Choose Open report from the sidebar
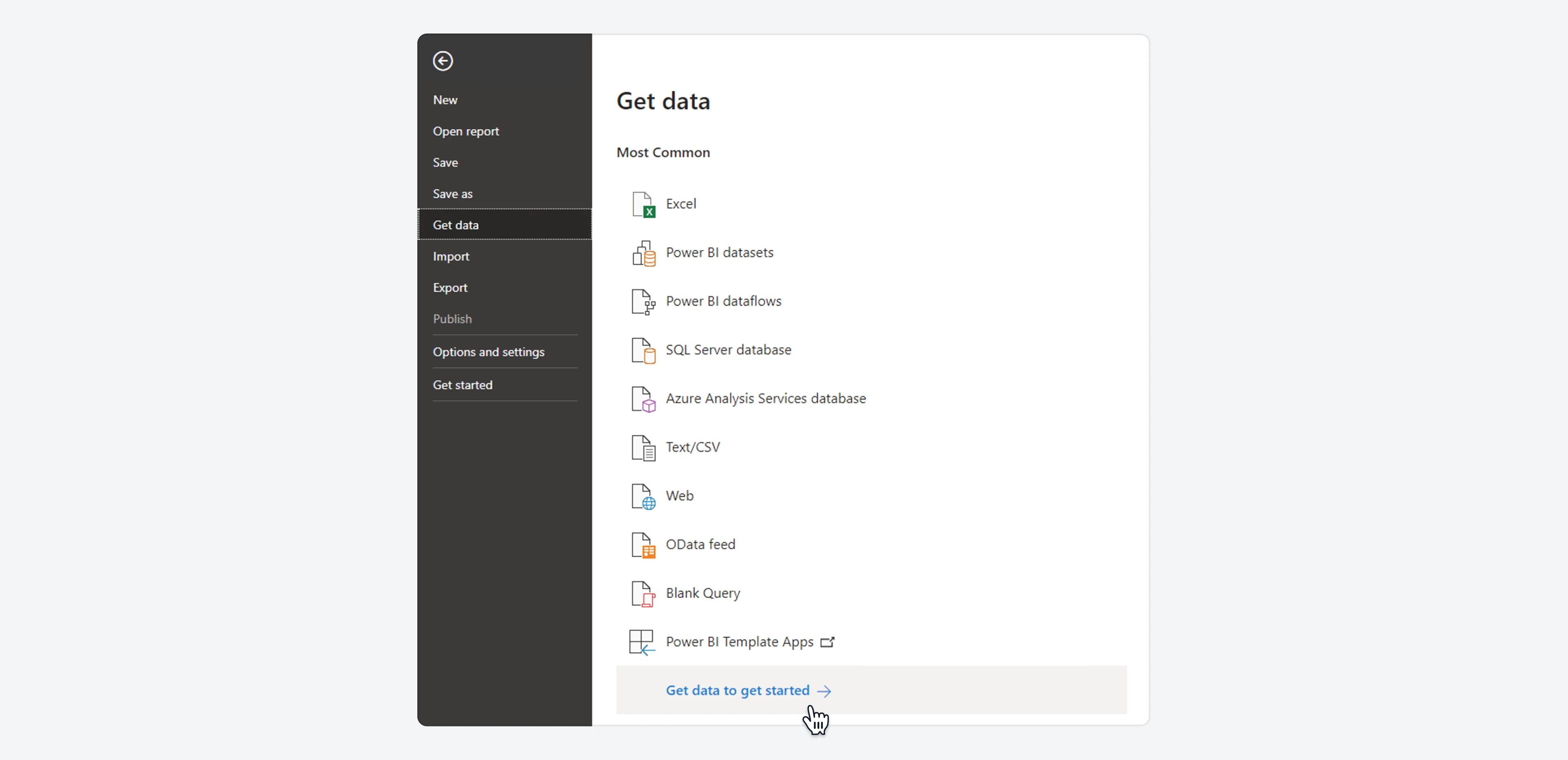 click(505, 131)
